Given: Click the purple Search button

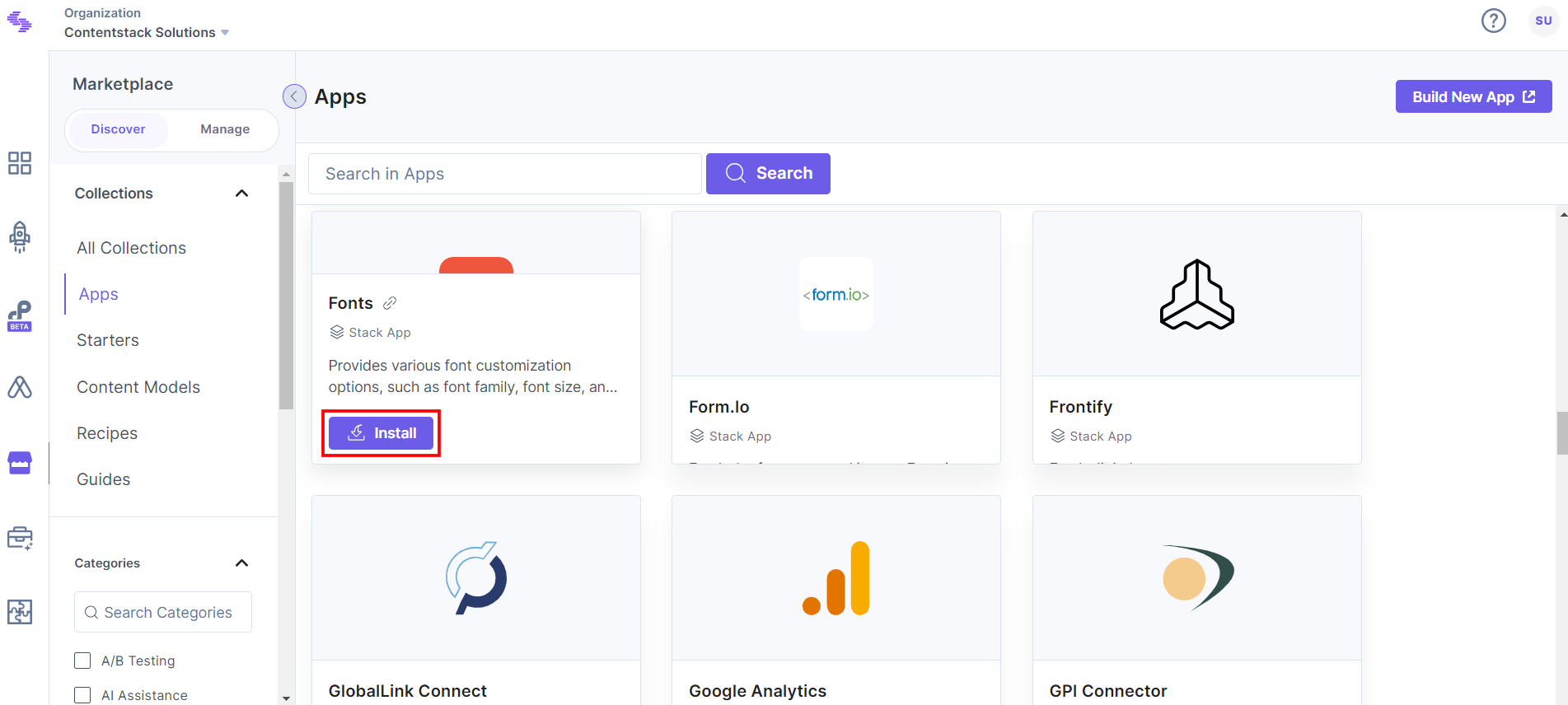Looking at the screenshot, I should point(768,174).
